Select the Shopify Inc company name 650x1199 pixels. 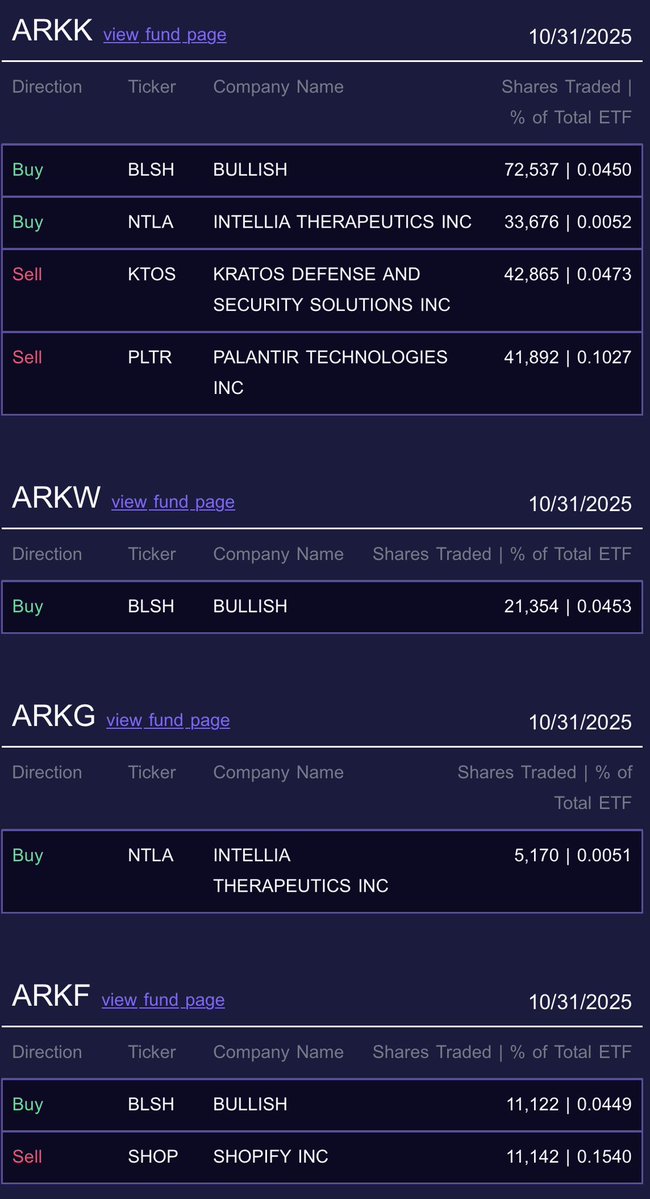pyautogui.click(x=270, y=1156)
